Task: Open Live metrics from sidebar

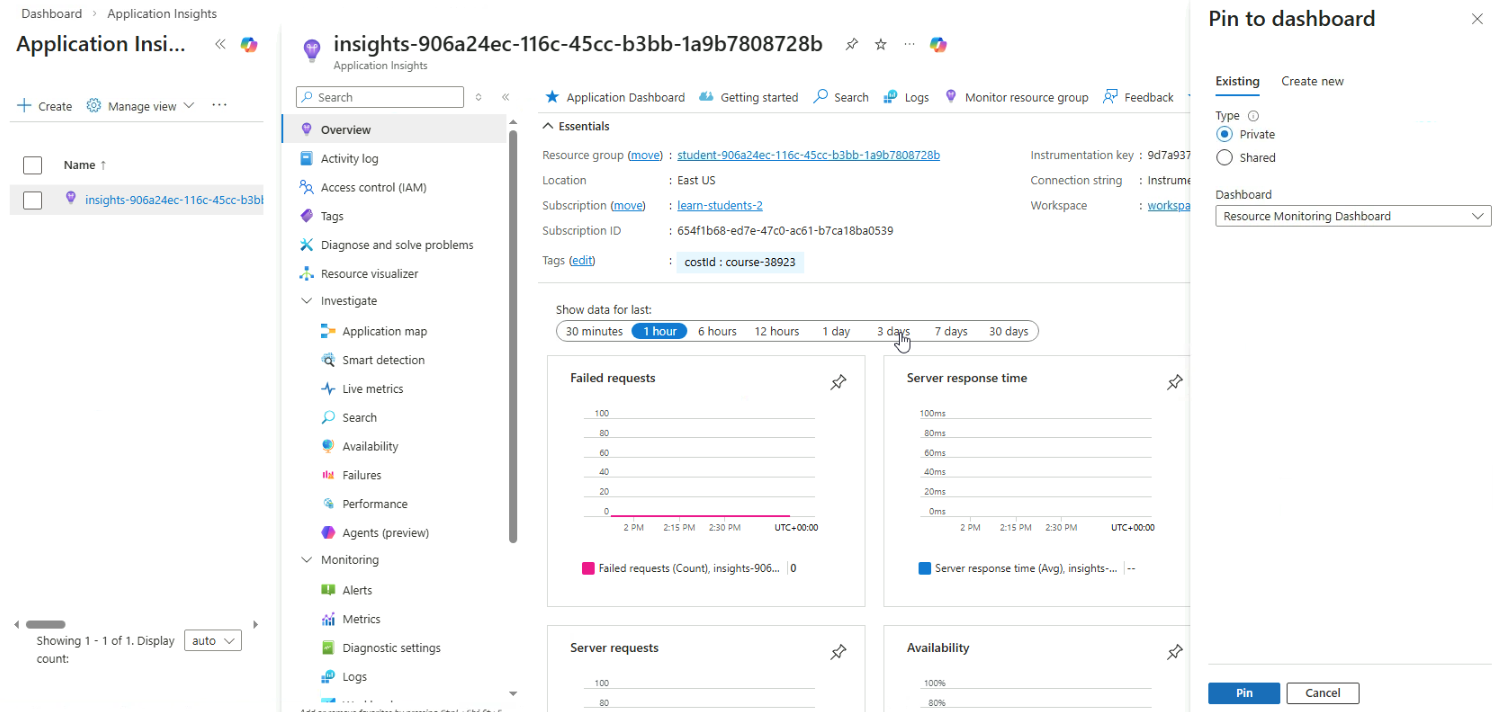Action: (x=372, y=389)
